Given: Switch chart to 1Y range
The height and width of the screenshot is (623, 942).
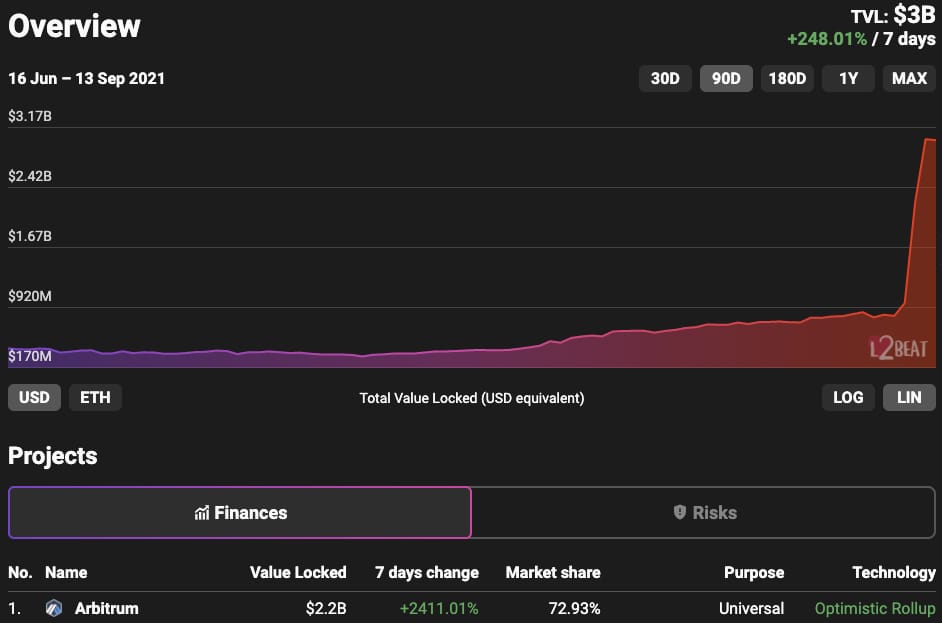Looking at the screenshot, I should click(x=848, y=79).
